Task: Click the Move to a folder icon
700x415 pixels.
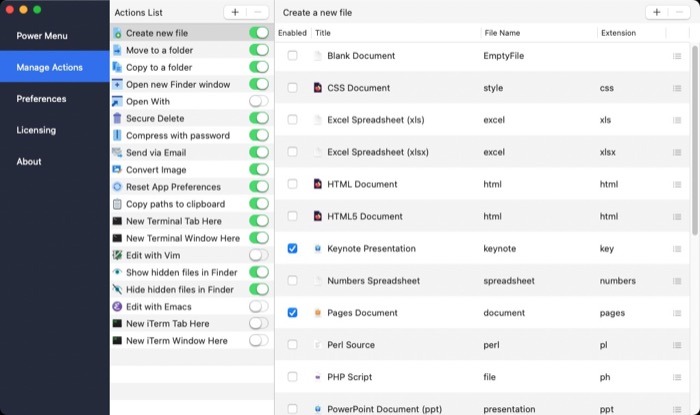Action: (x=117, y=50)
